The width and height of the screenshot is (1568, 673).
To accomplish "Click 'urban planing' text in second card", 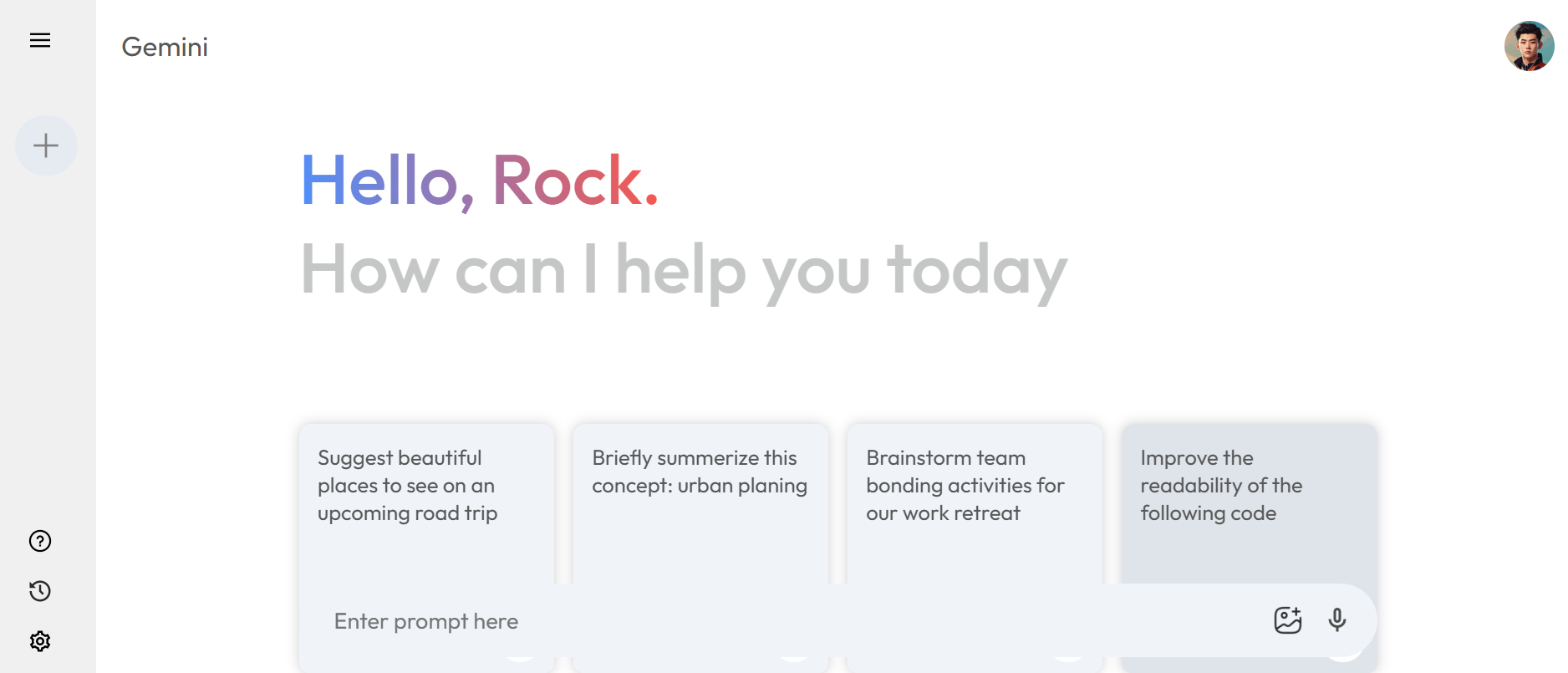I will point(742,486).
